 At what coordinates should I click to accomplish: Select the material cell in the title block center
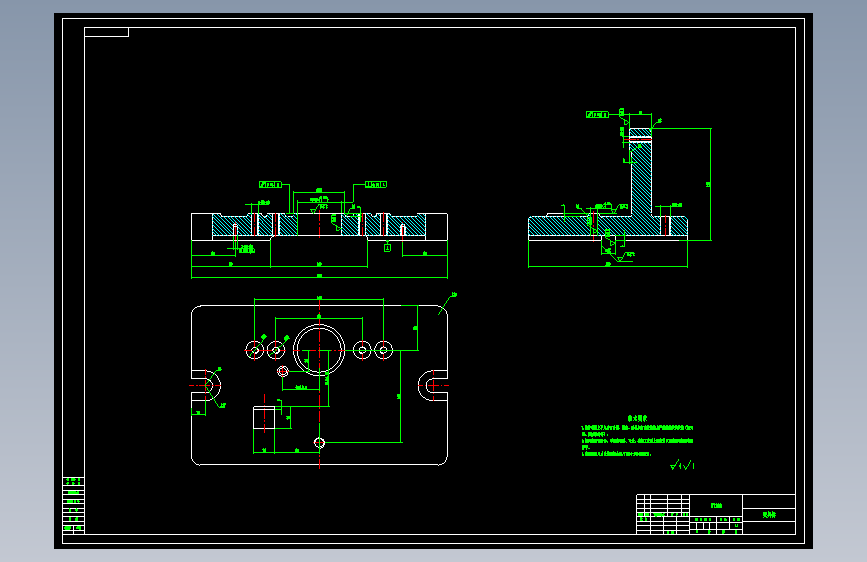(716, 506)
